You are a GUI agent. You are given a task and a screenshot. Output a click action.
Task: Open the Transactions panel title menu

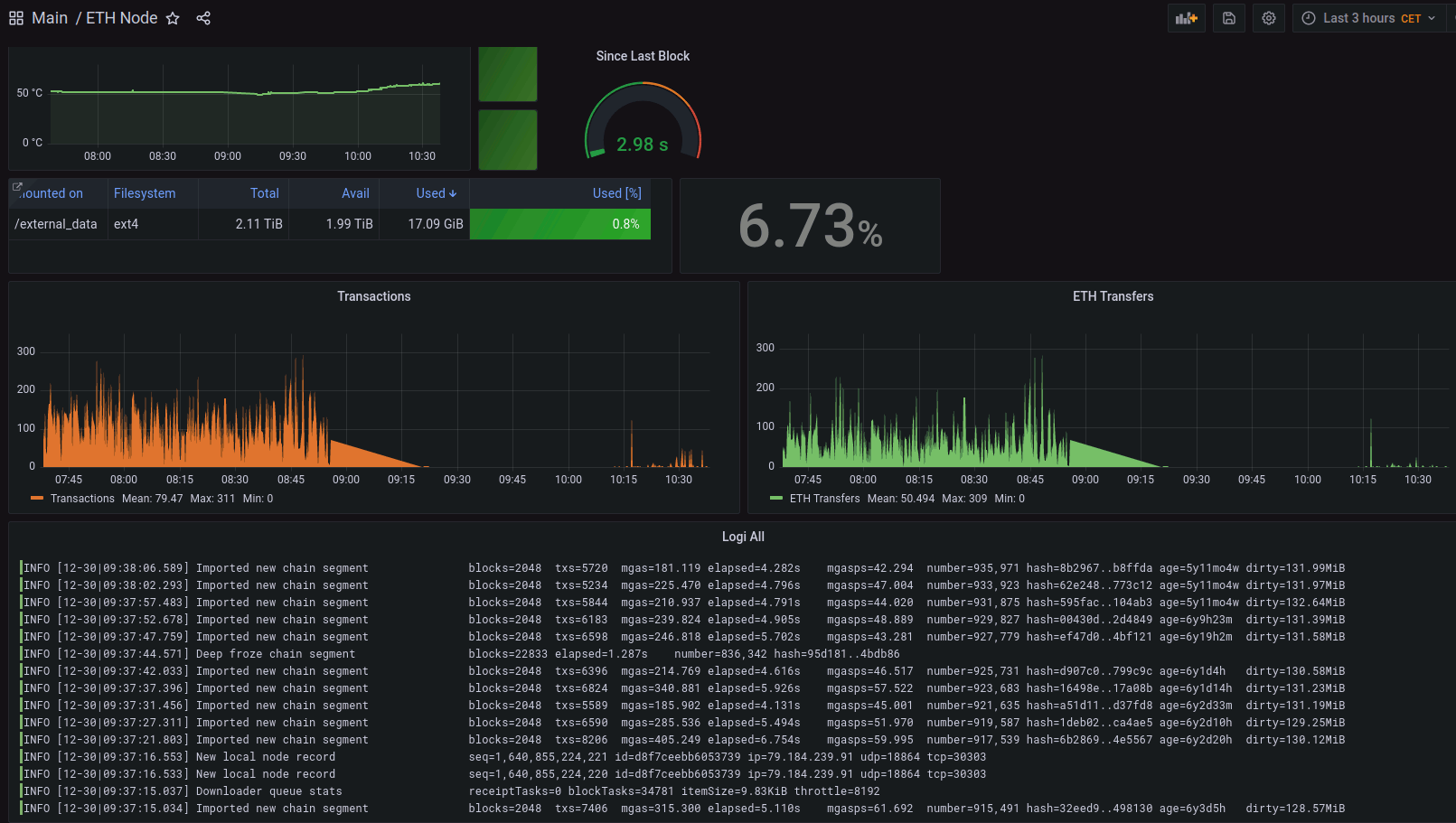tap(373, 295)
